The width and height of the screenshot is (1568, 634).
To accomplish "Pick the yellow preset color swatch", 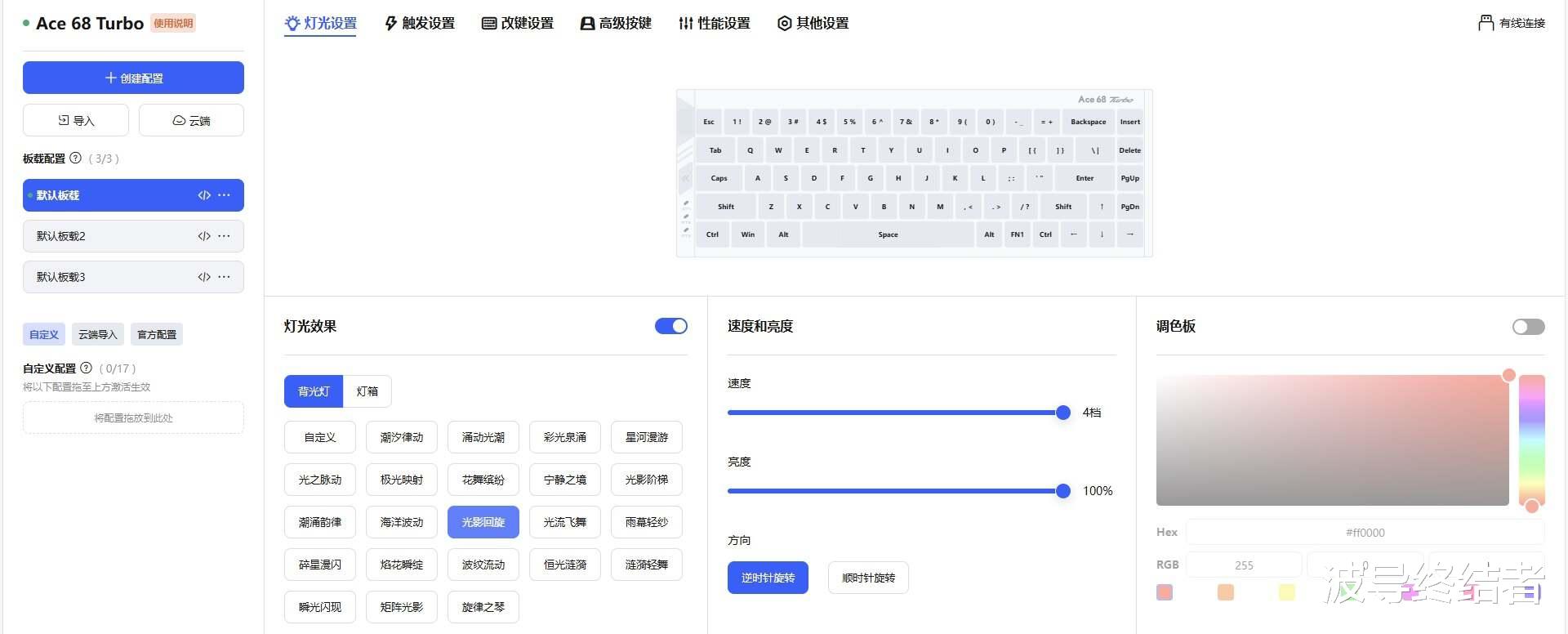I will [x=1287, y=592].
